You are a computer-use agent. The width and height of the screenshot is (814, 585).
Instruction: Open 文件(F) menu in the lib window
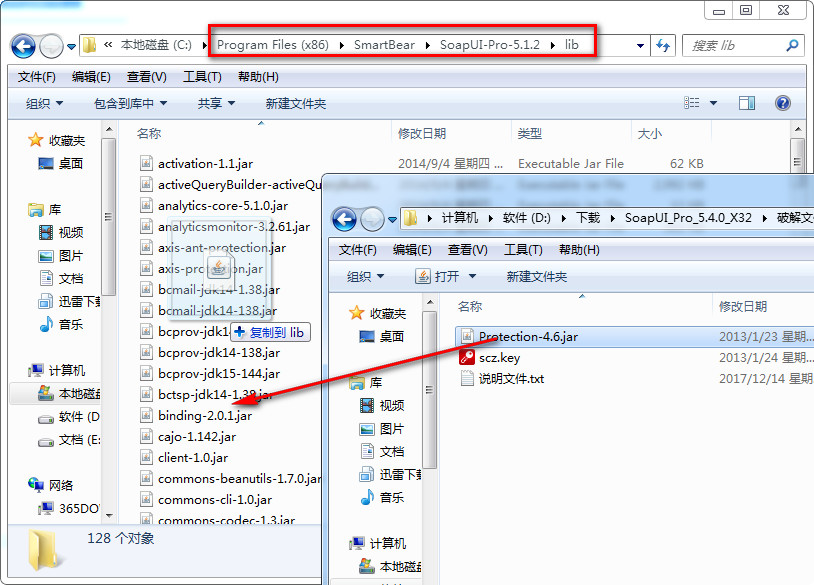click(37, 77)
